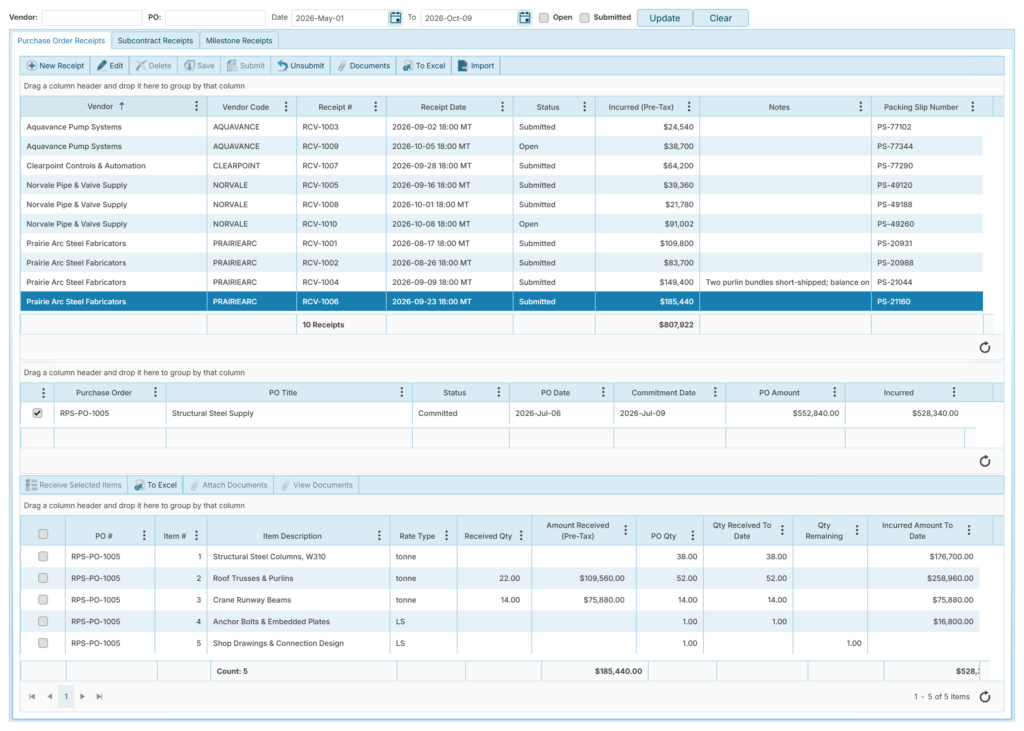Go to next page of items
The width and height of the screenshot is (1024, 731).
click(x=82, y=696)
